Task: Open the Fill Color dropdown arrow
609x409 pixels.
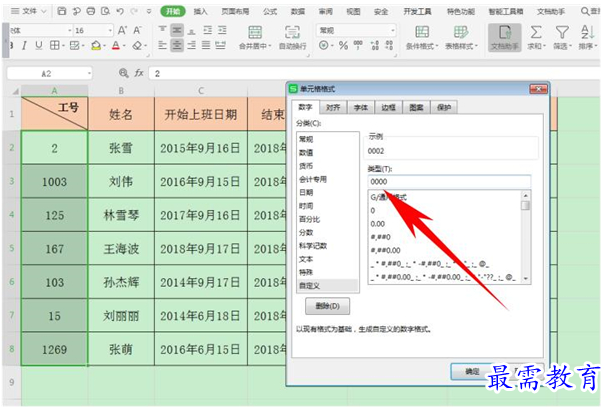Action: [x=104, y=46]
